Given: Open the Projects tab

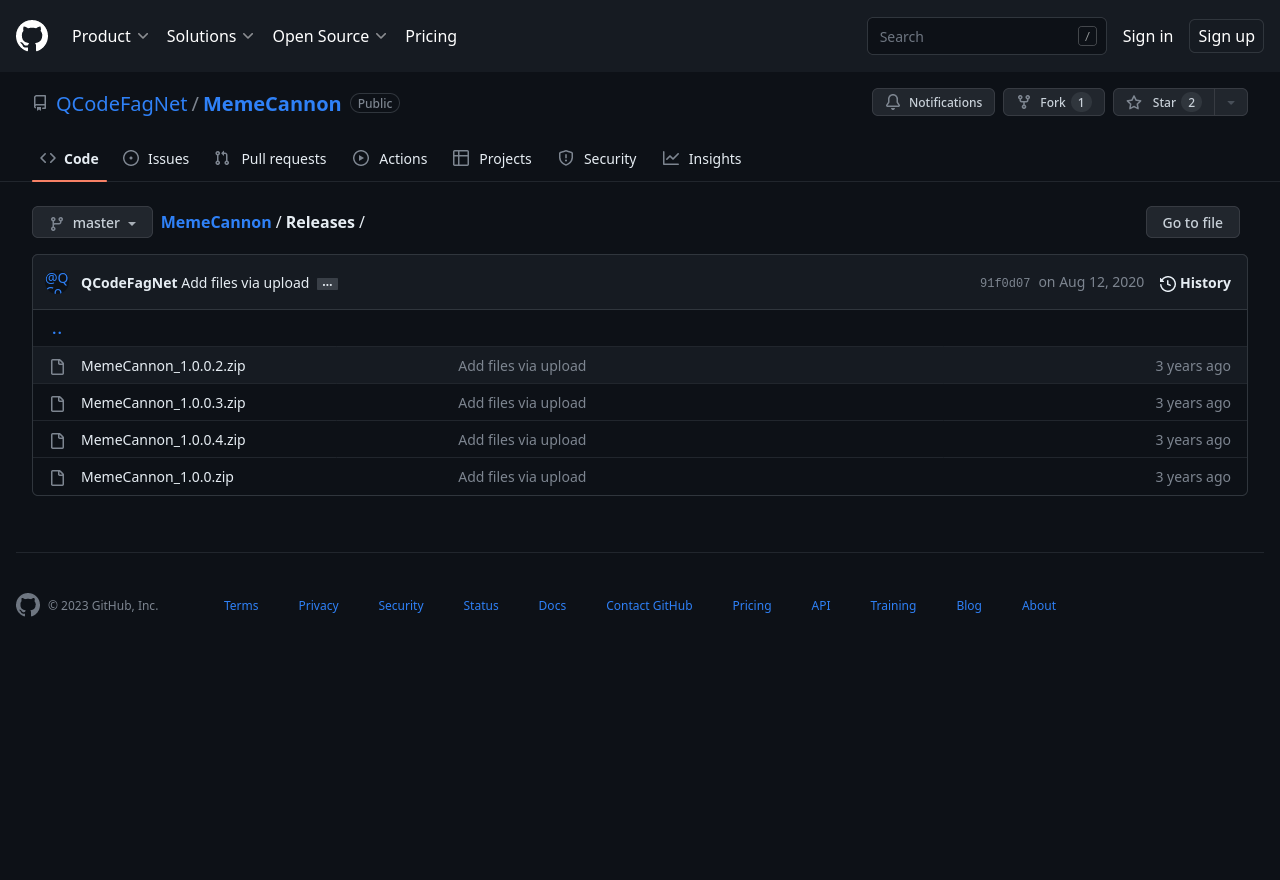Looking at the screenshot, I should (492, 158).
